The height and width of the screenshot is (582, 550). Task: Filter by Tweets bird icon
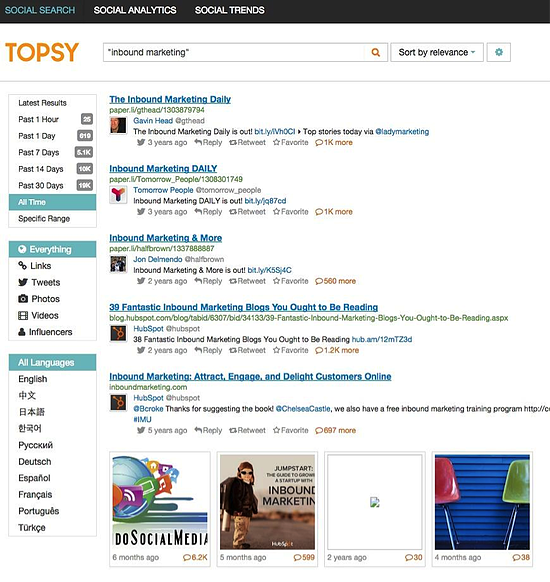click(x=23, y=282)
